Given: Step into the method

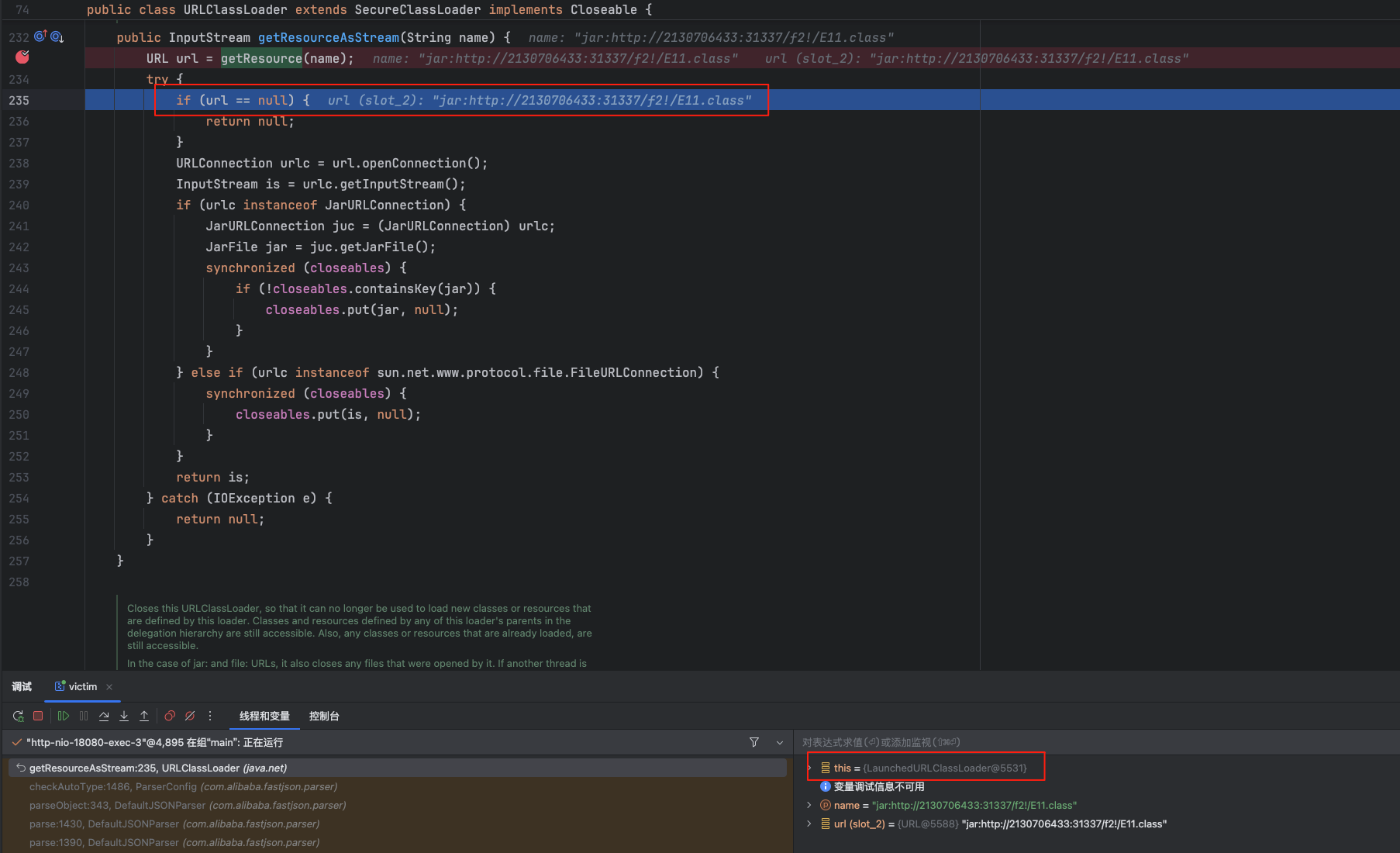Looking at the screenshot, I should click(x=124, y=716).
